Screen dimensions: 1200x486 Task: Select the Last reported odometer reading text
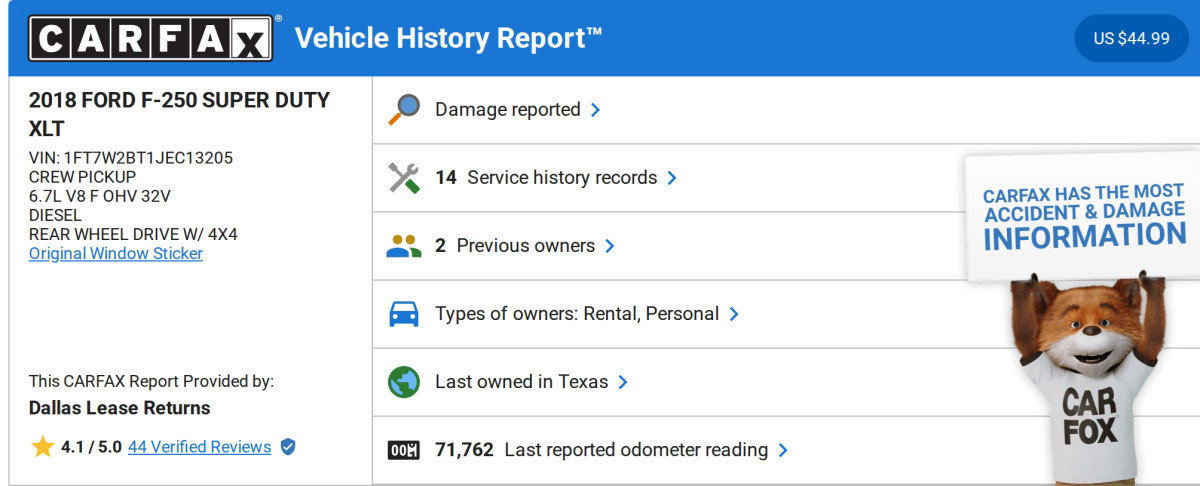[x=636, y=450]
